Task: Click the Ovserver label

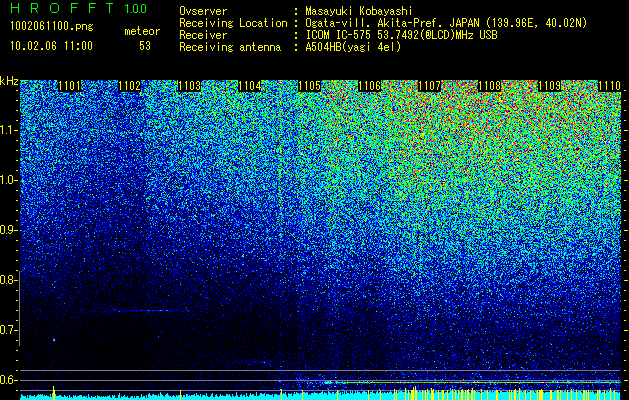Action: 203,11
